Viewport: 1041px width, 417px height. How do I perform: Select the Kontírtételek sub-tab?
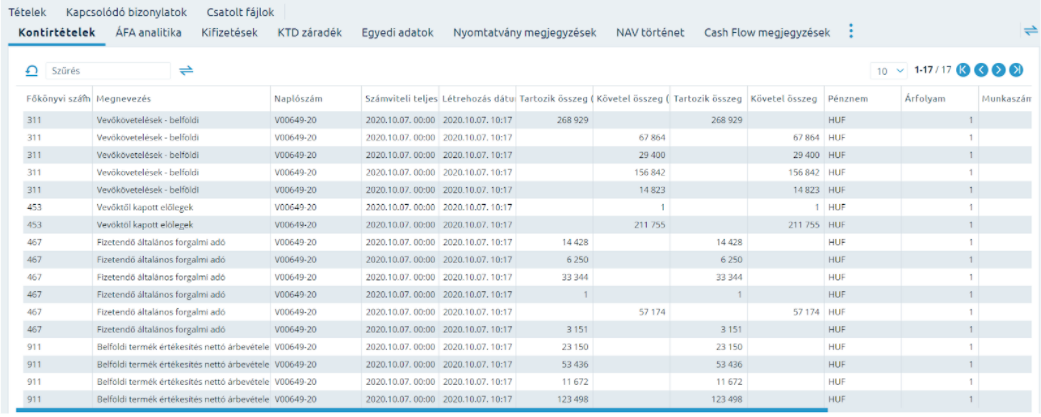tap(57, 33)
